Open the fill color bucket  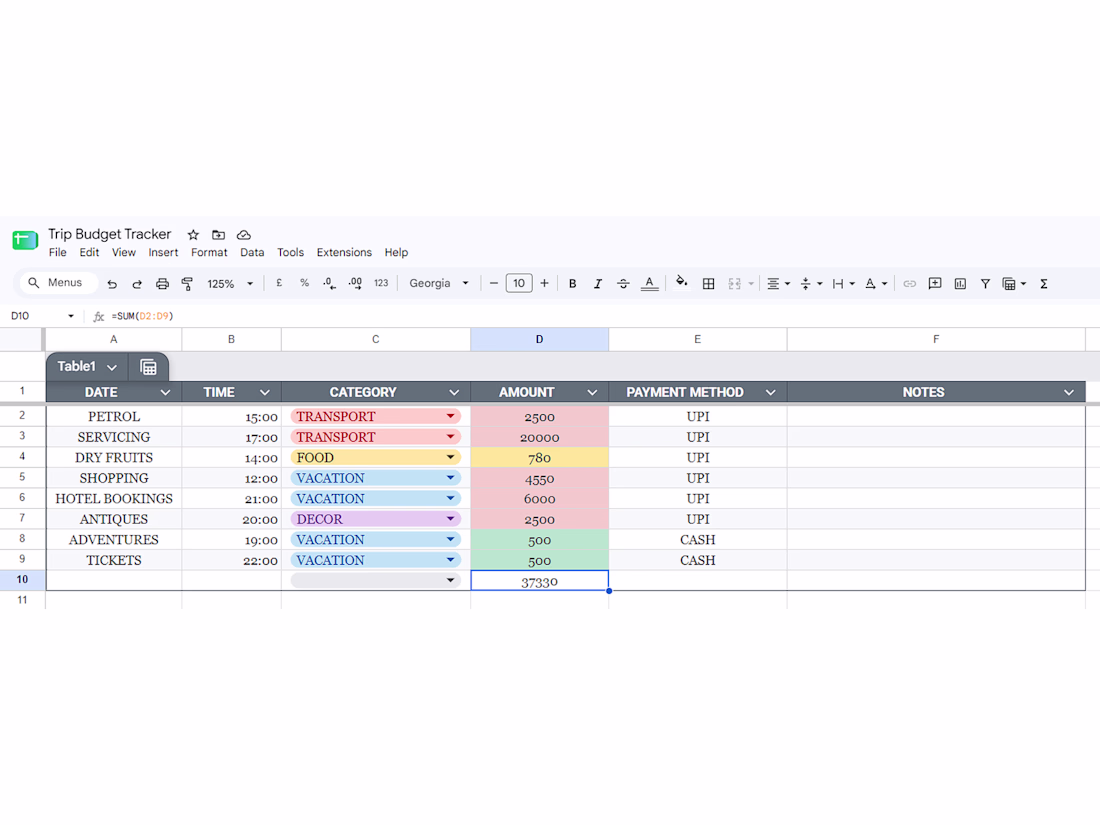pos(681,283)
